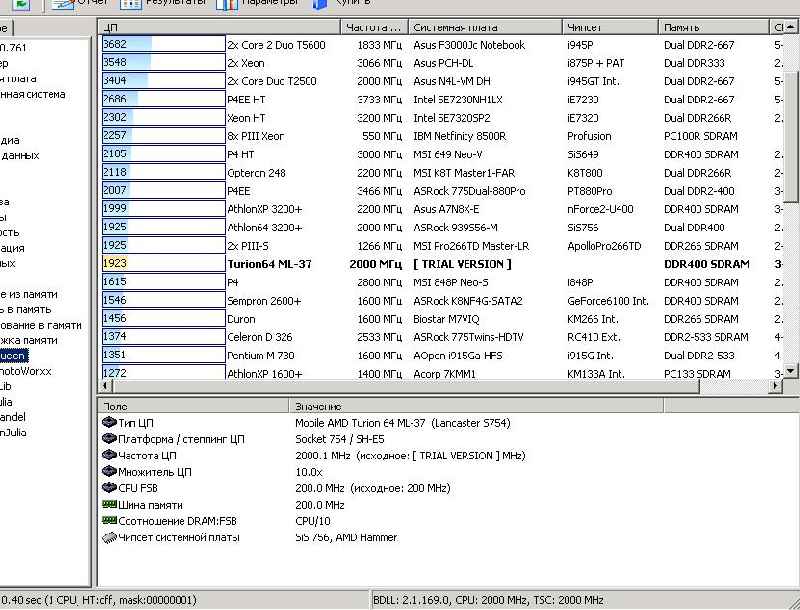The height and width of the screenshot is (610, 800).
Task: Click the "Поле" header in the details pane
Action: click(193, 406)
